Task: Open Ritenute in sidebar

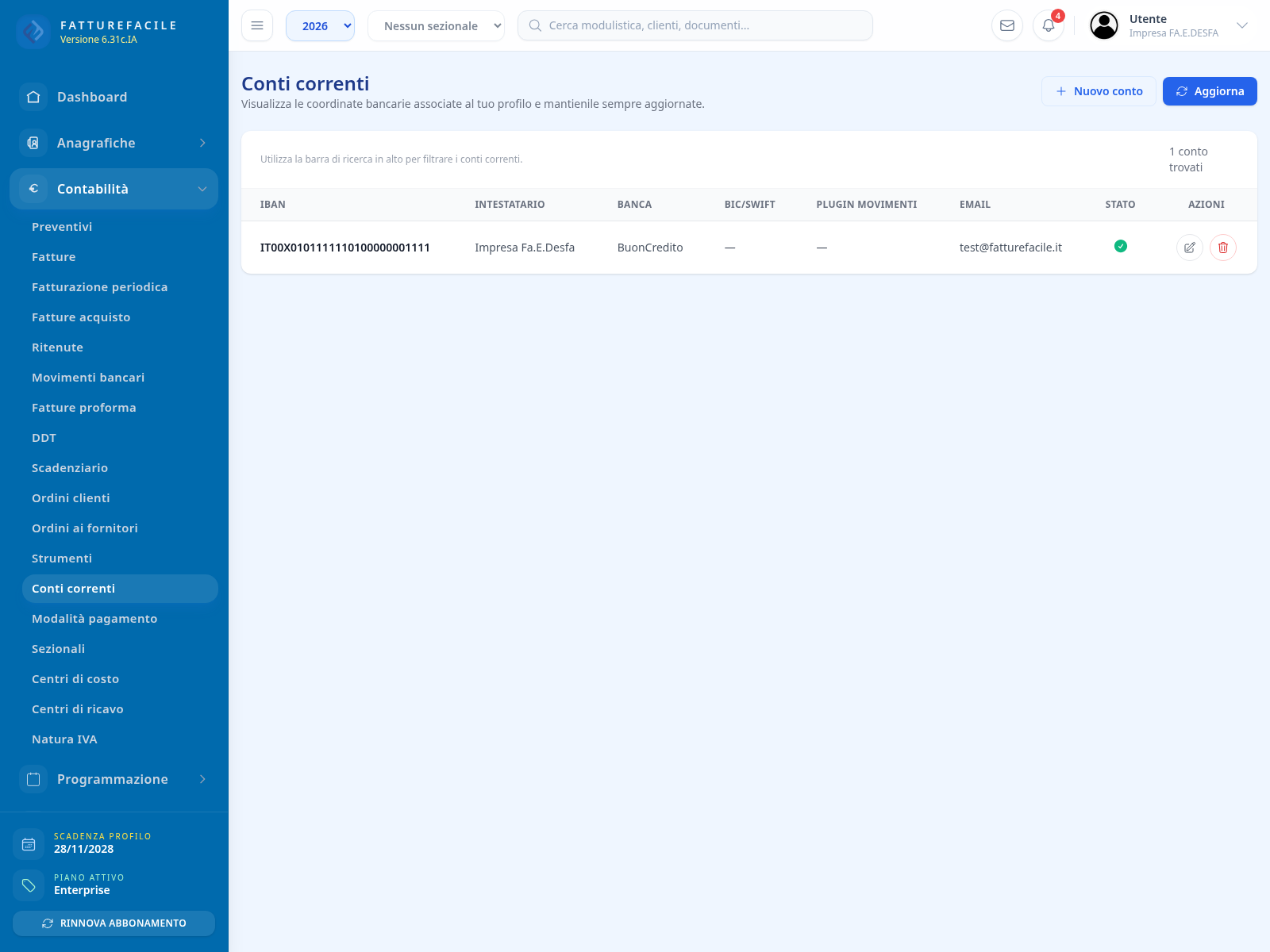Action: [x=120, y=347]
